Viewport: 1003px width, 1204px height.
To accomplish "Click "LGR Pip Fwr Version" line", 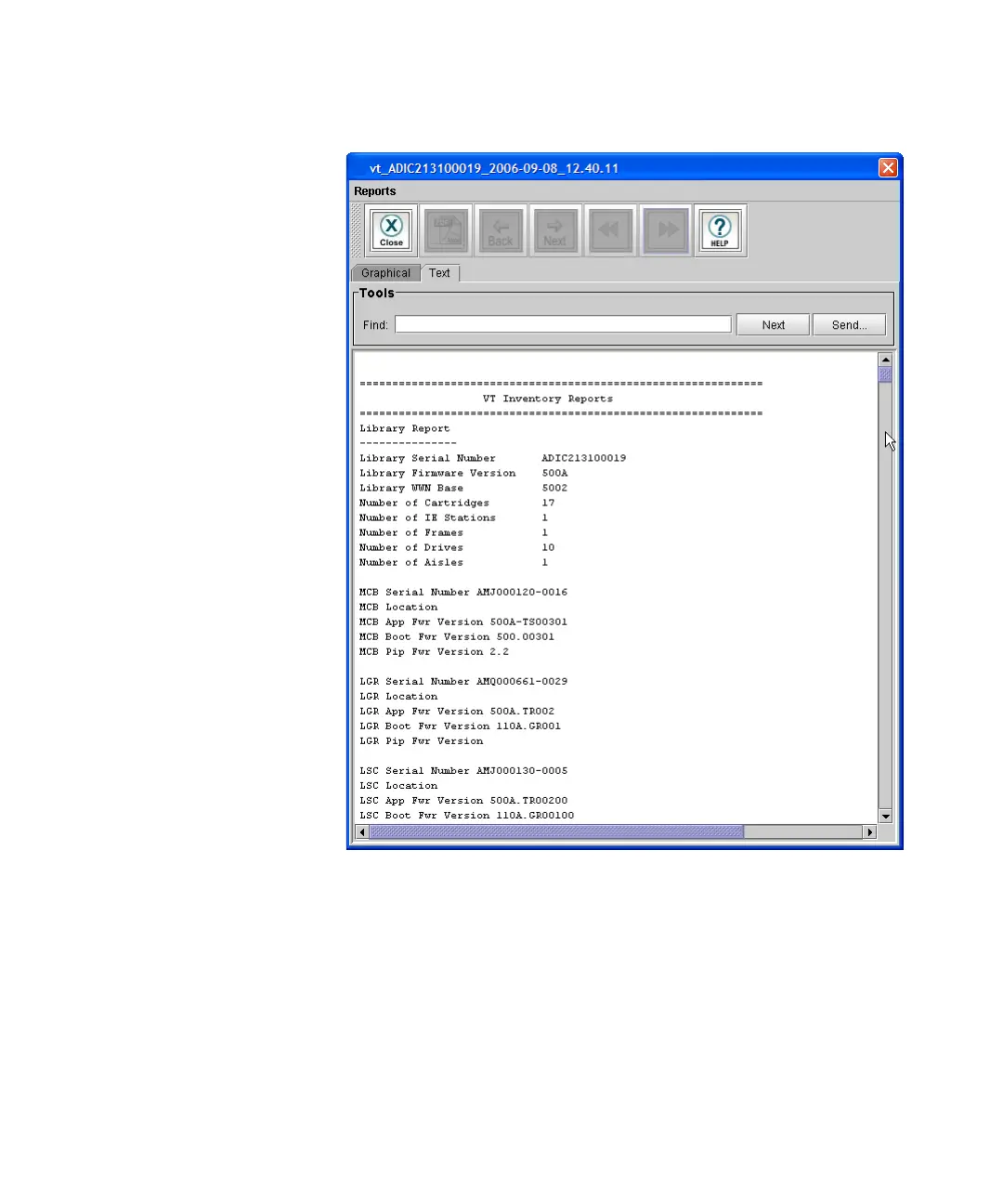I will [x=422, y=740].
